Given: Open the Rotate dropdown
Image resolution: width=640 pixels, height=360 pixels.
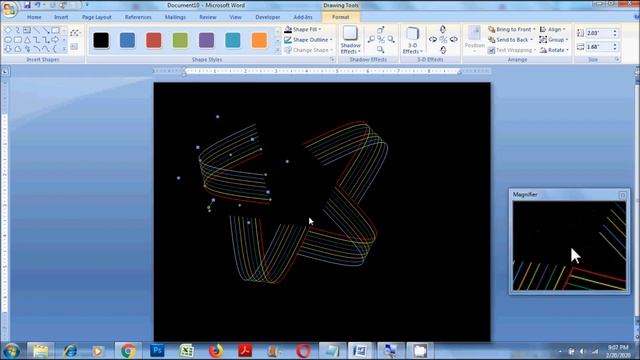Looking at the screenshot, I should pos(554,50).
